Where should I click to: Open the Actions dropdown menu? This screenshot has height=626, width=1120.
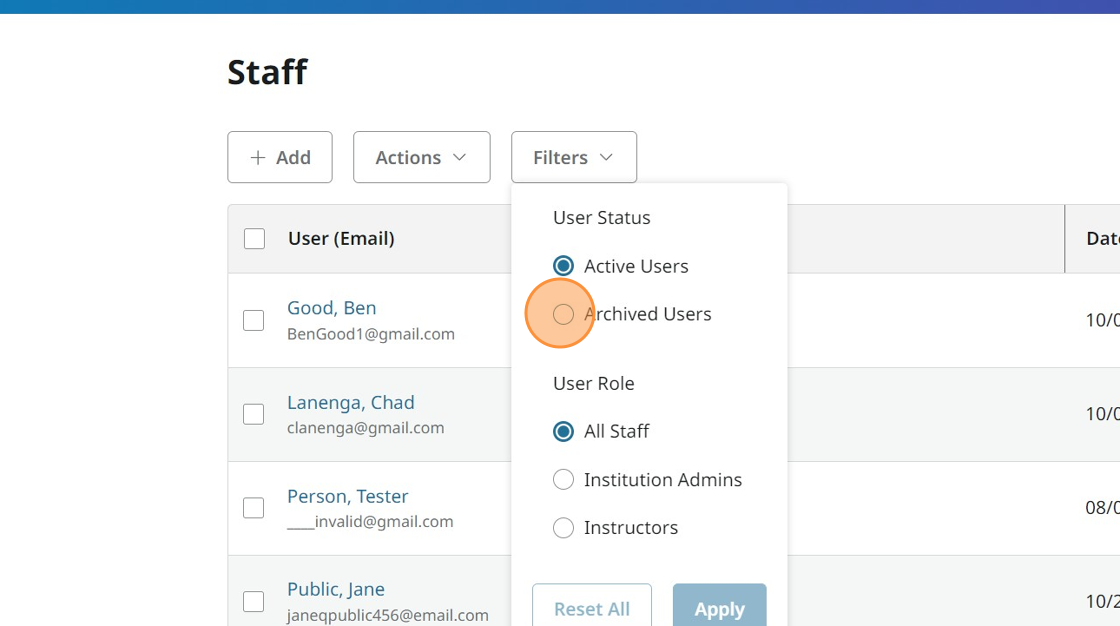(421, 157)
